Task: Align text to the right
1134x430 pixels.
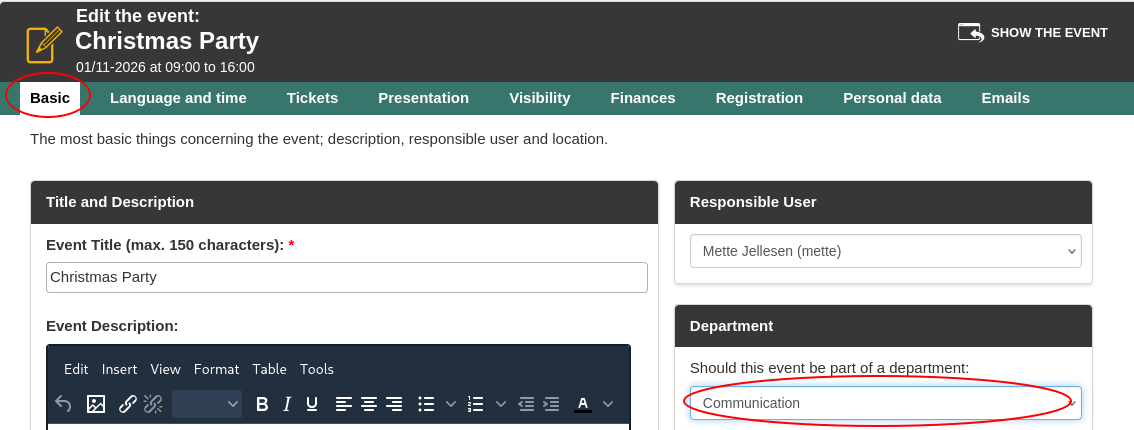Action: tap(394, 404)
